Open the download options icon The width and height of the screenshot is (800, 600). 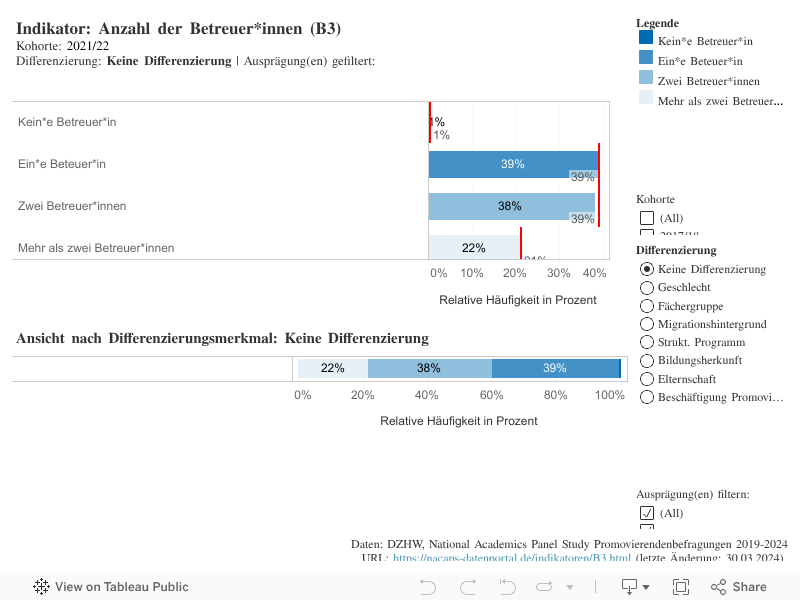(x=630, y=587)
